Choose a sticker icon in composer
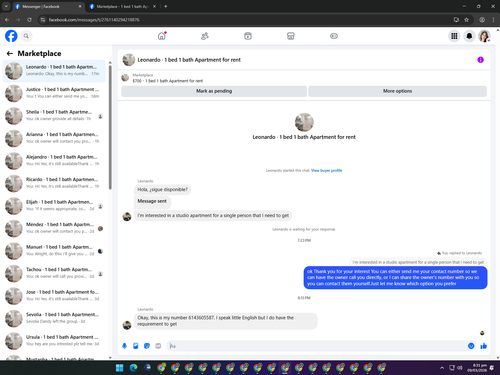Screen dimensions: 500x375 click(147, 346)
